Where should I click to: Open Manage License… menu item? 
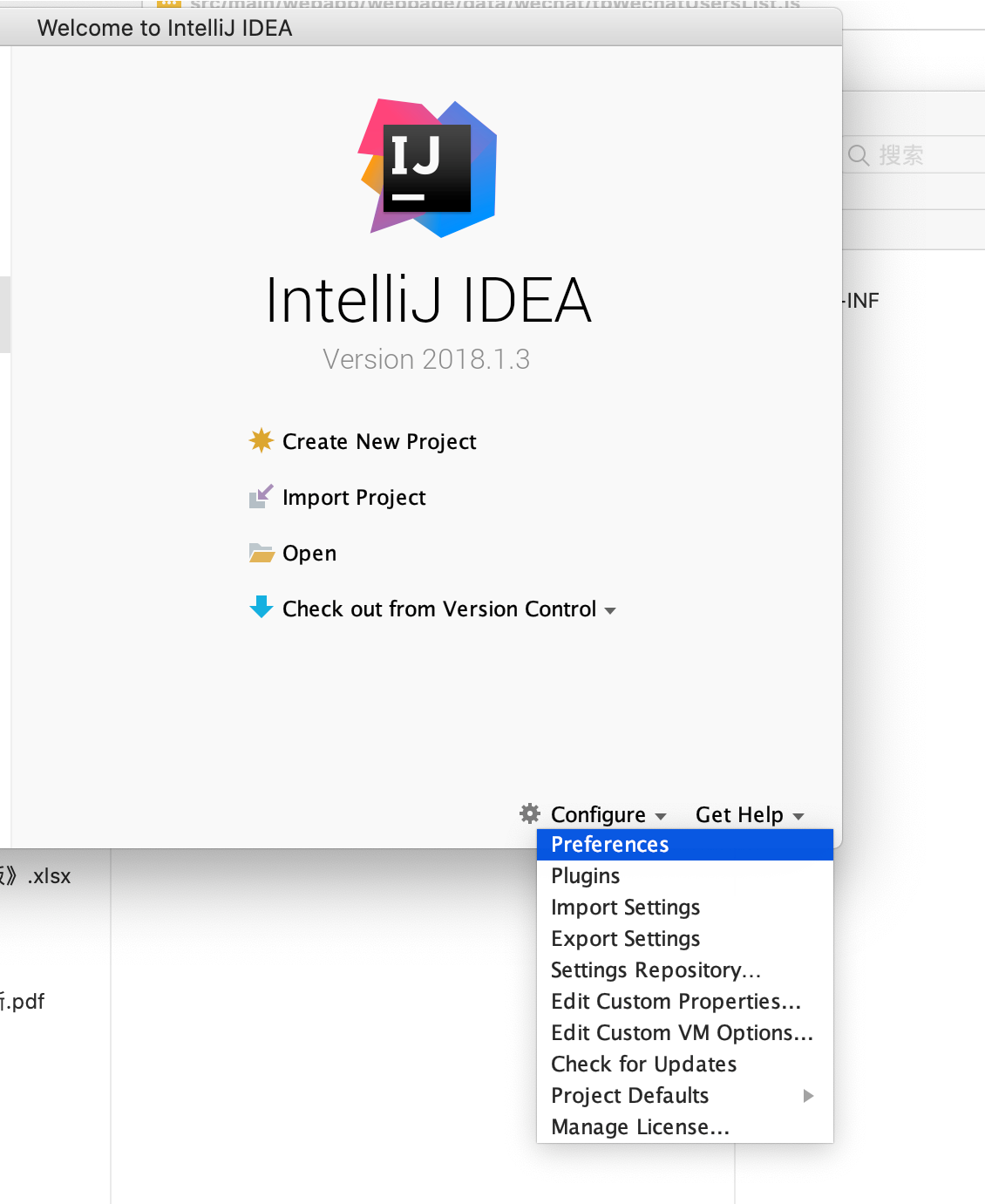coord(685,1127)
